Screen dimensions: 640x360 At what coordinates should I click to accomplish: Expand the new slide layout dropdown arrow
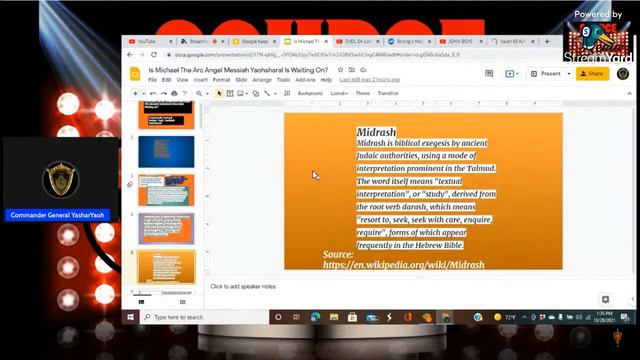144,94
